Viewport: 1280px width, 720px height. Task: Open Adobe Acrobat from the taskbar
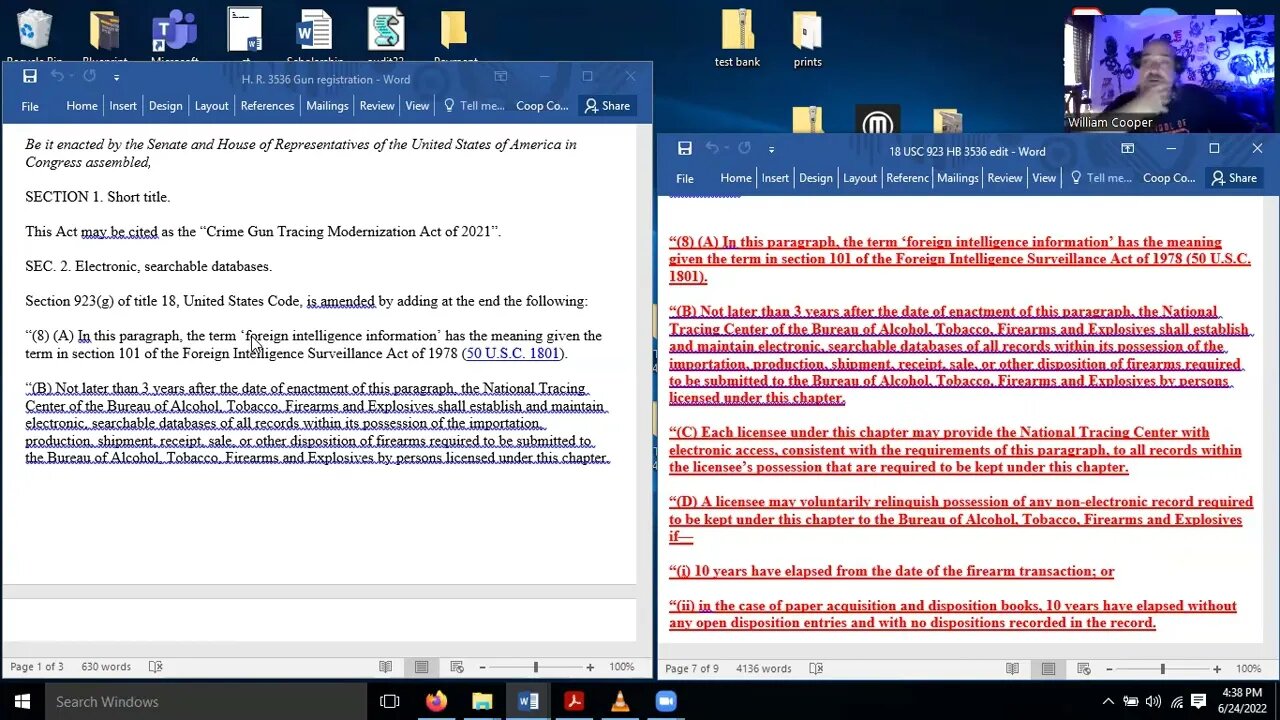[x=574, y=702]
